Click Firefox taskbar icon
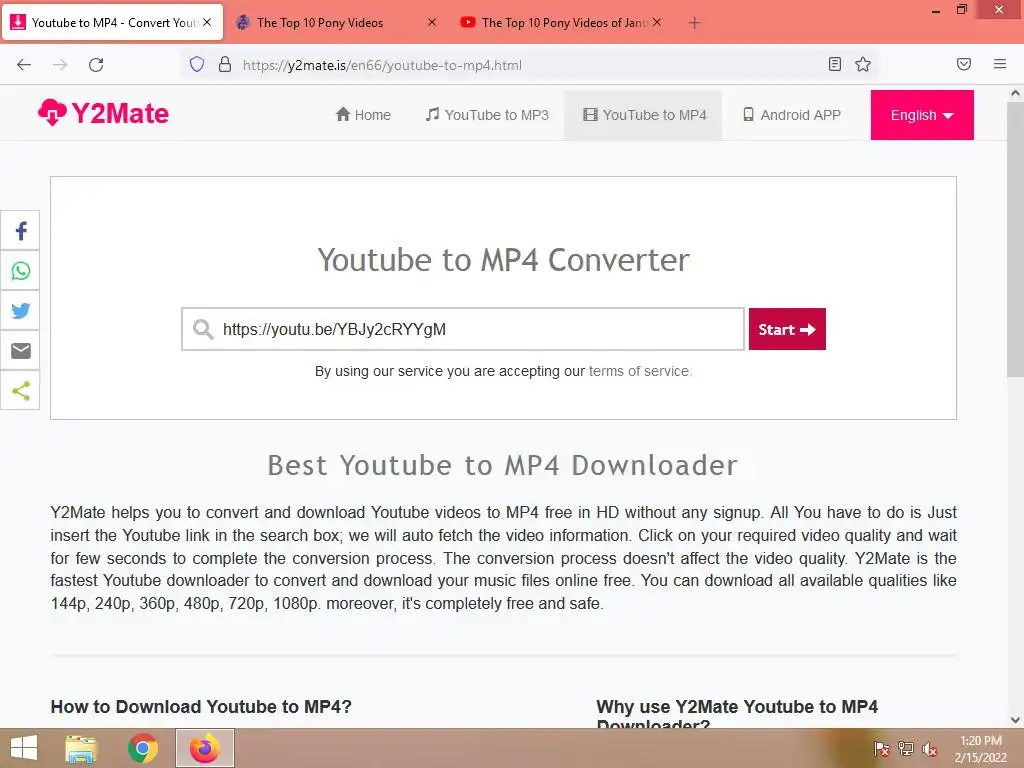 204,748
